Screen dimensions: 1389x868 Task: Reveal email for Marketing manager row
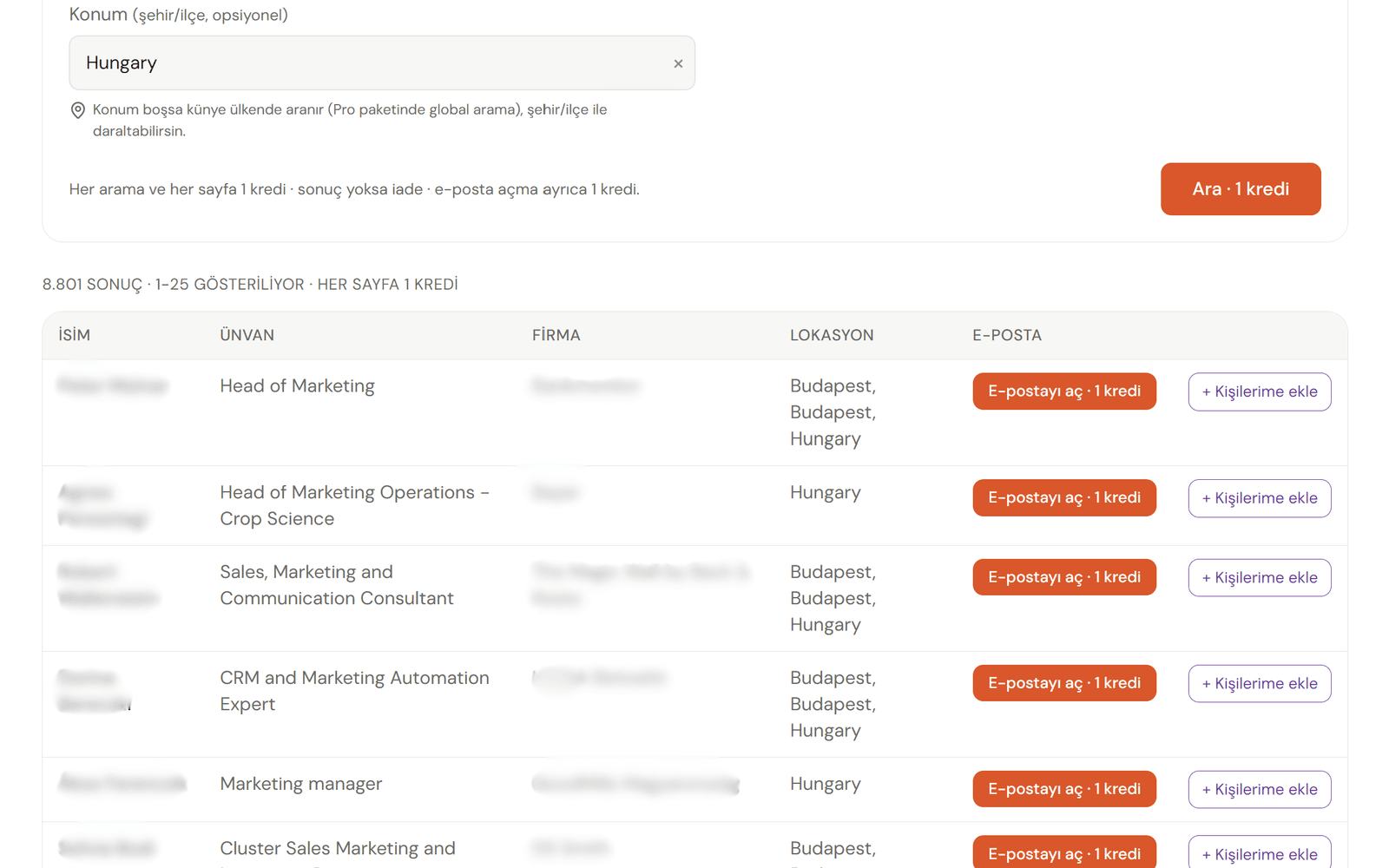(1064, 789)
